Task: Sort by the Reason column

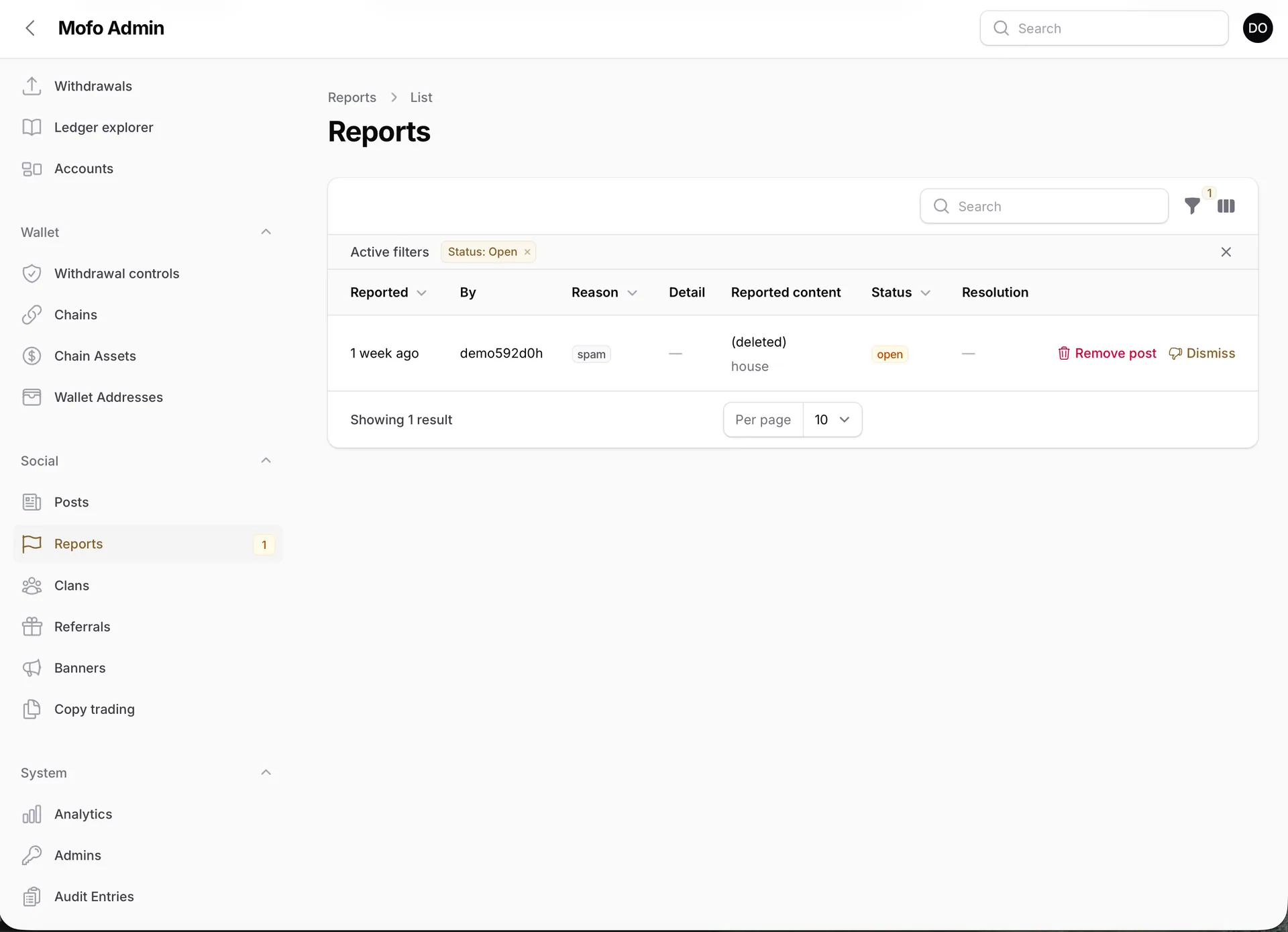Action: pyautogui.click(x=604, y=293)
